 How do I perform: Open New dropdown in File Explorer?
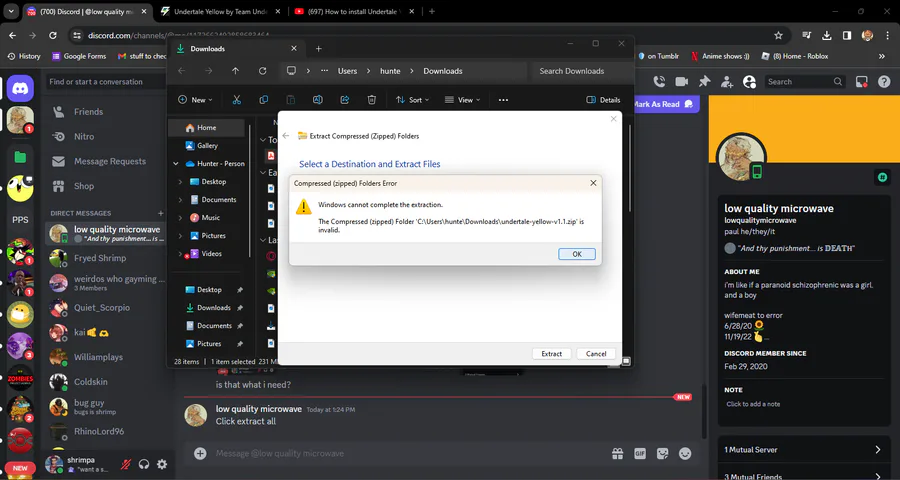[x=195, y=100]
